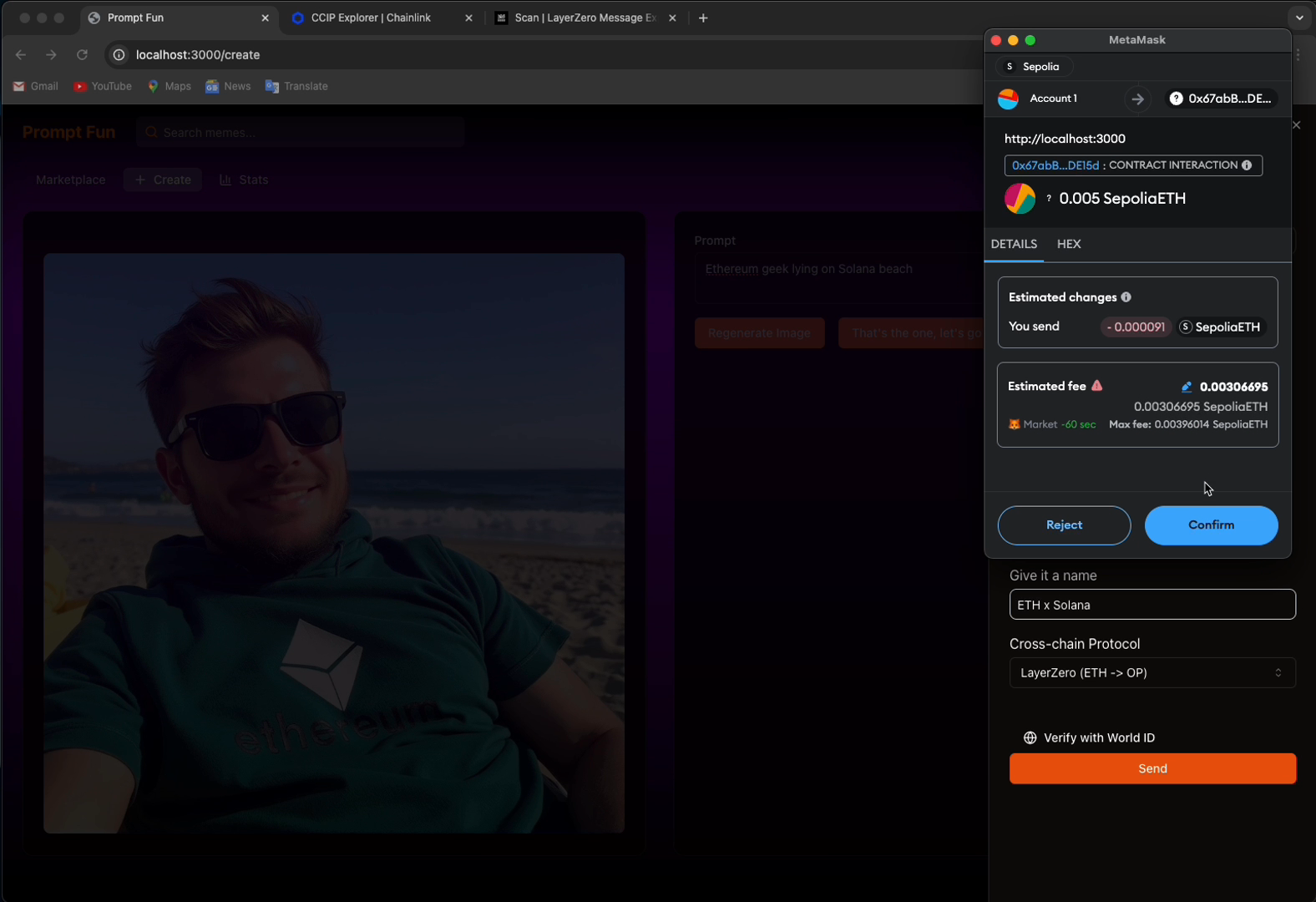Close the LayerZero Scan tab
The image size is (1316, 902).
coord(672,18)
